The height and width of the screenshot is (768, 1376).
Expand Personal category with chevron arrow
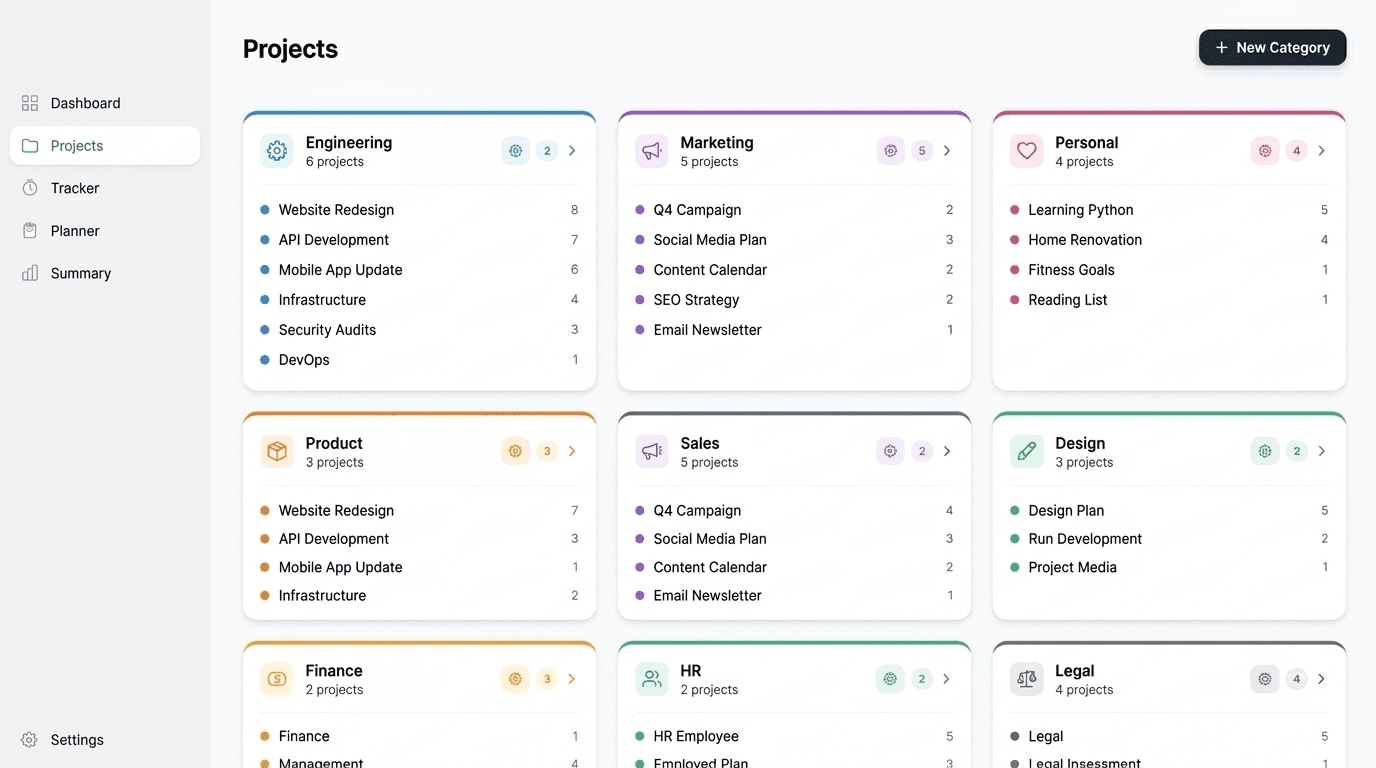click(x=1321, y=151)
